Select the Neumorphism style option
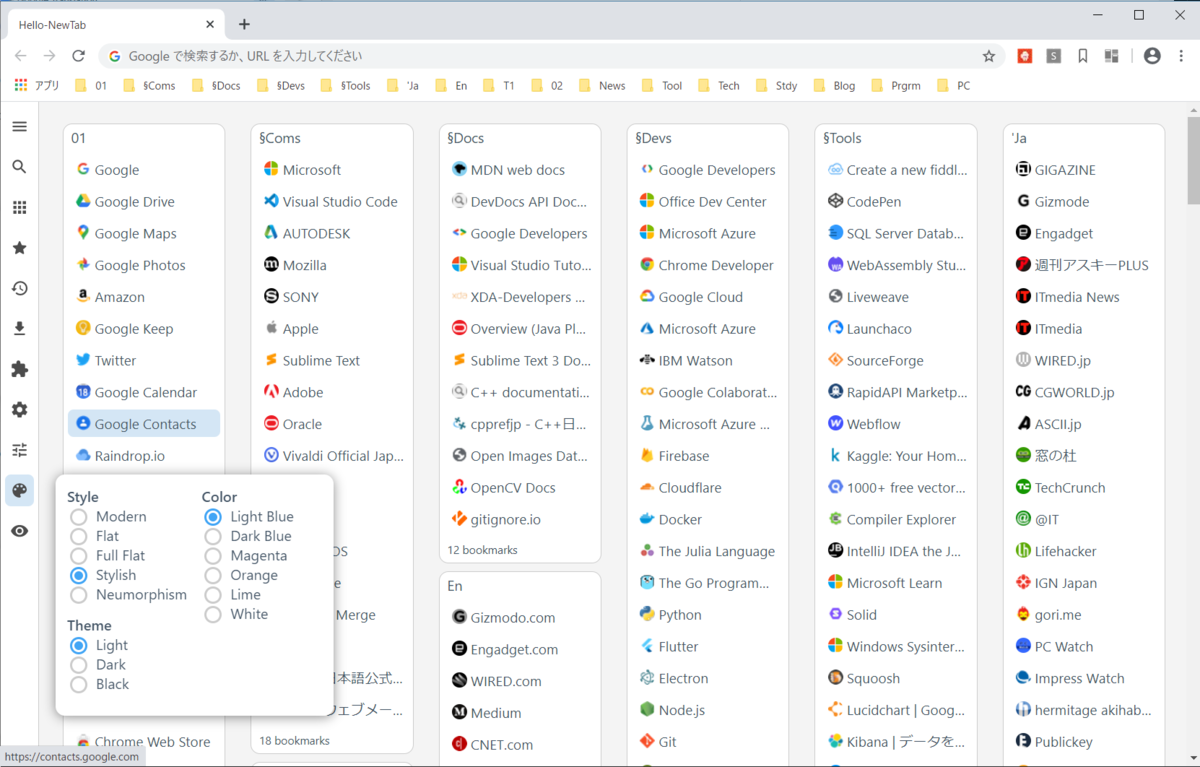 pos(78,595)
